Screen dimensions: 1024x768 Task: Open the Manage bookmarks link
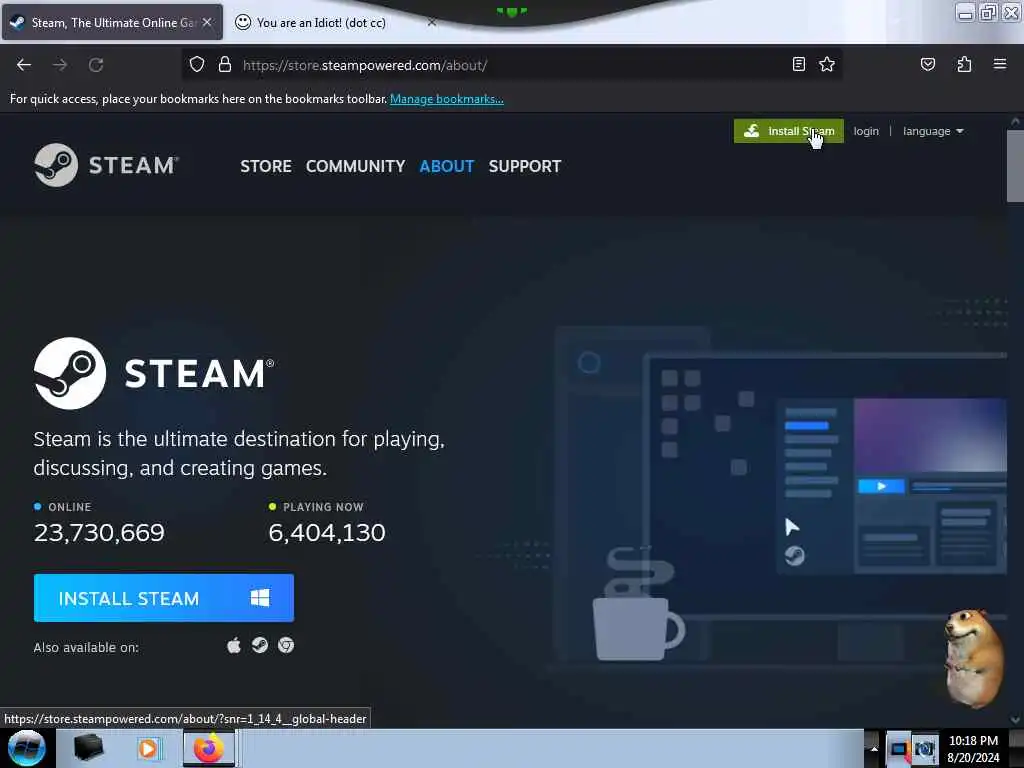[x=447, y=99]
